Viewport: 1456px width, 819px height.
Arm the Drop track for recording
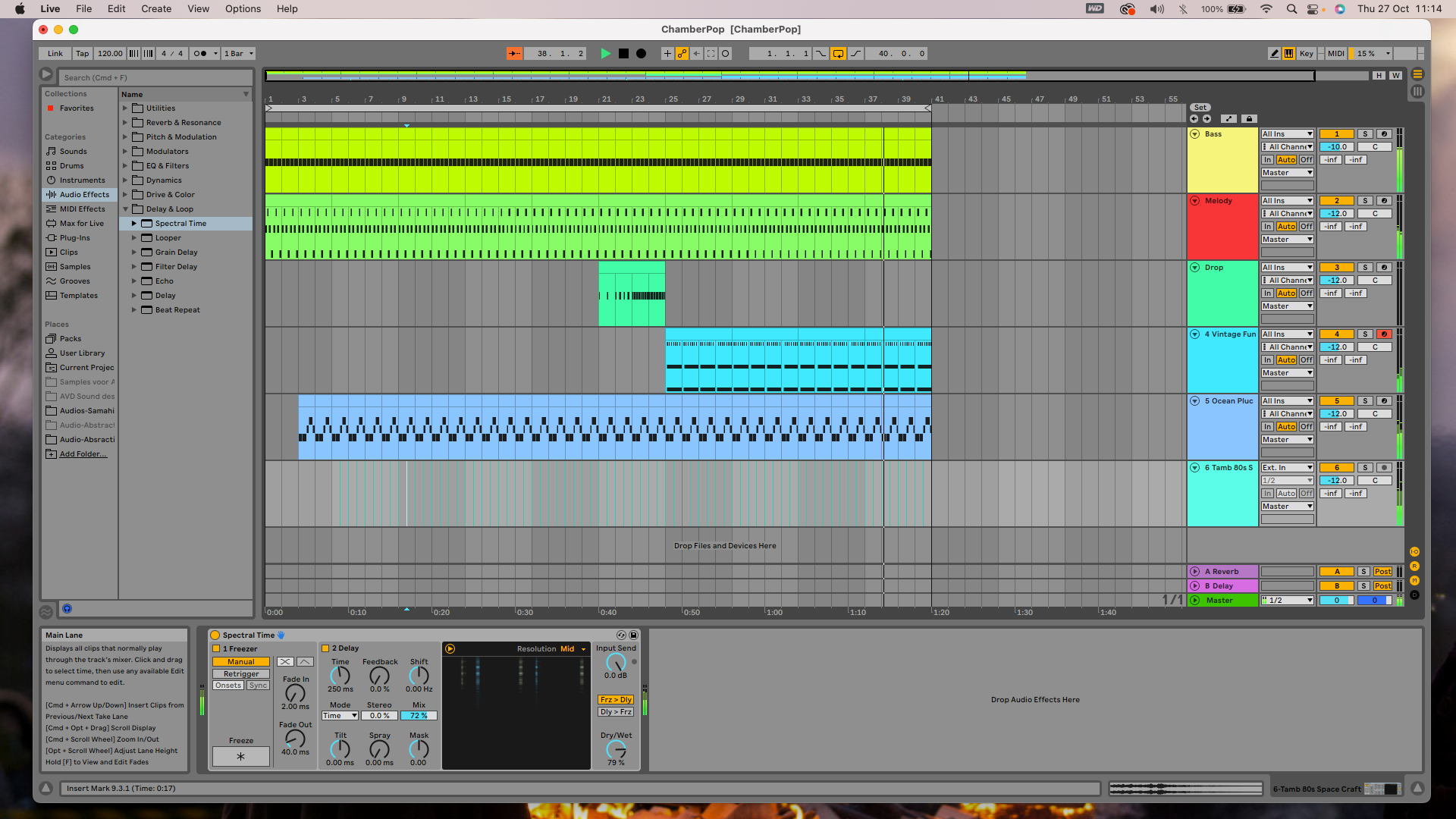[x=1384, y=268]
